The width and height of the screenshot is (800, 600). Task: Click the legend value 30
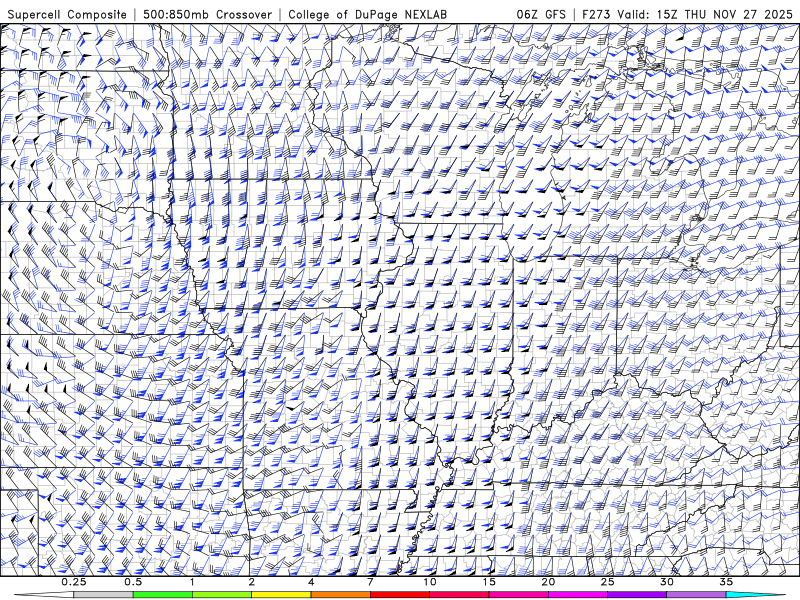click(667, 582)
